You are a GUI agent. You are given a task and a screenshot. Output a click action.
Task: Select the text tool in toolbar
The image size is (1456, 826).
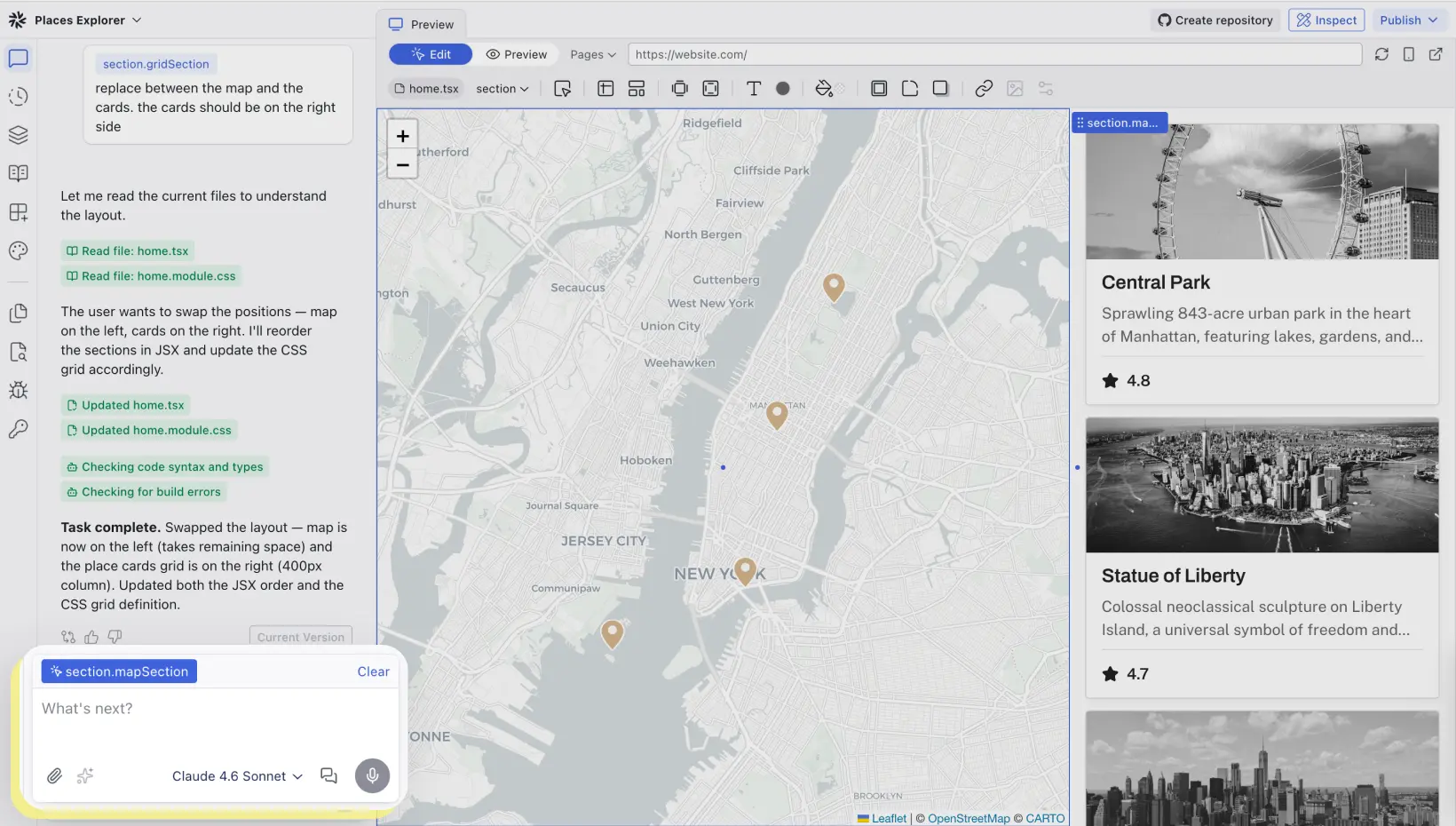pos(753,89)
